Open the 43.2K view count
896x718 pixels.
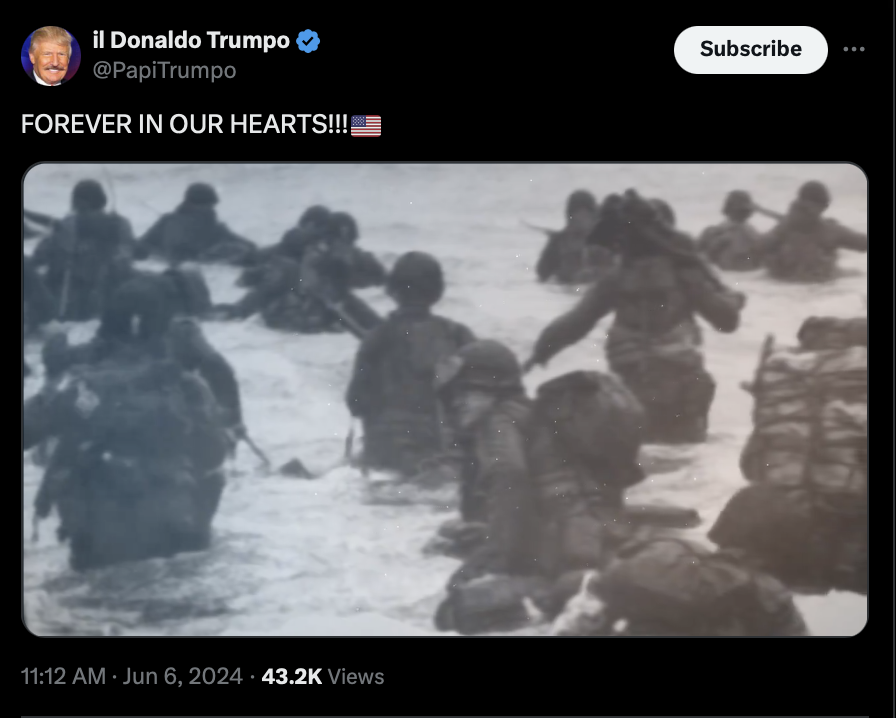point(291,676)
